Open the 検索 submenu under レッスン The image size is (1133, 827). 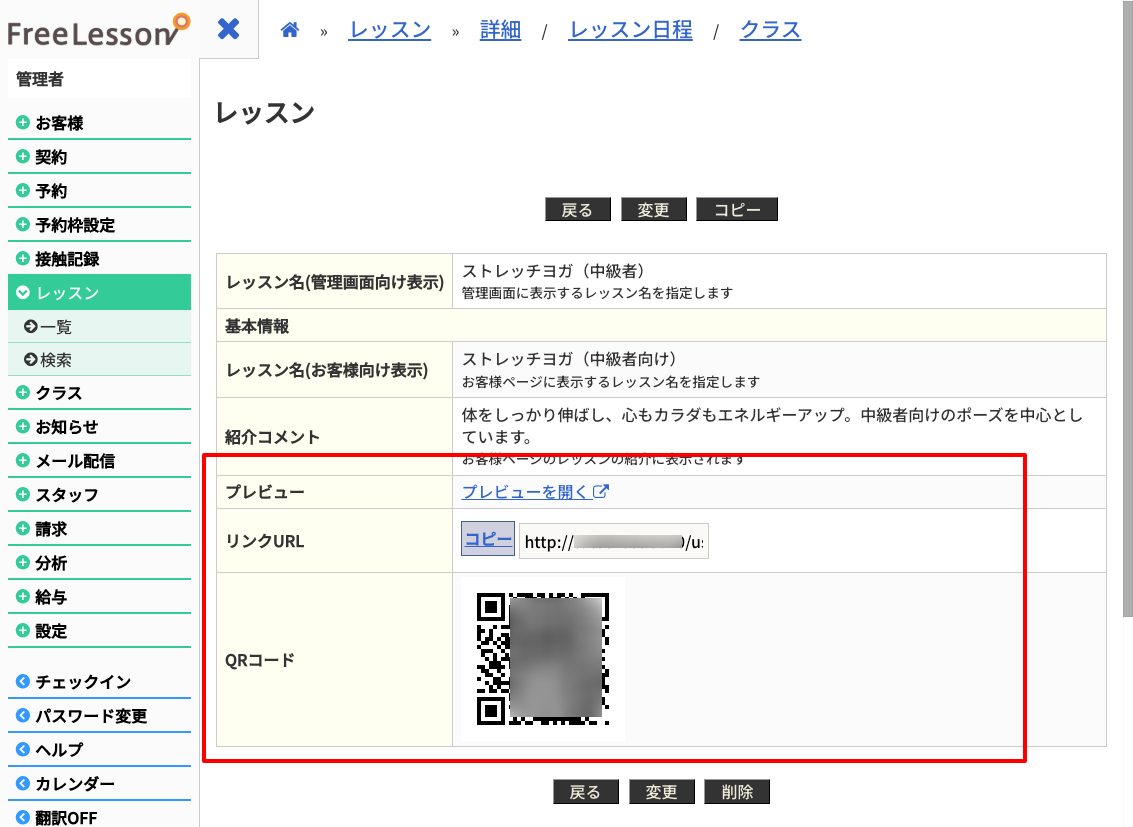[x=56, y=360]
